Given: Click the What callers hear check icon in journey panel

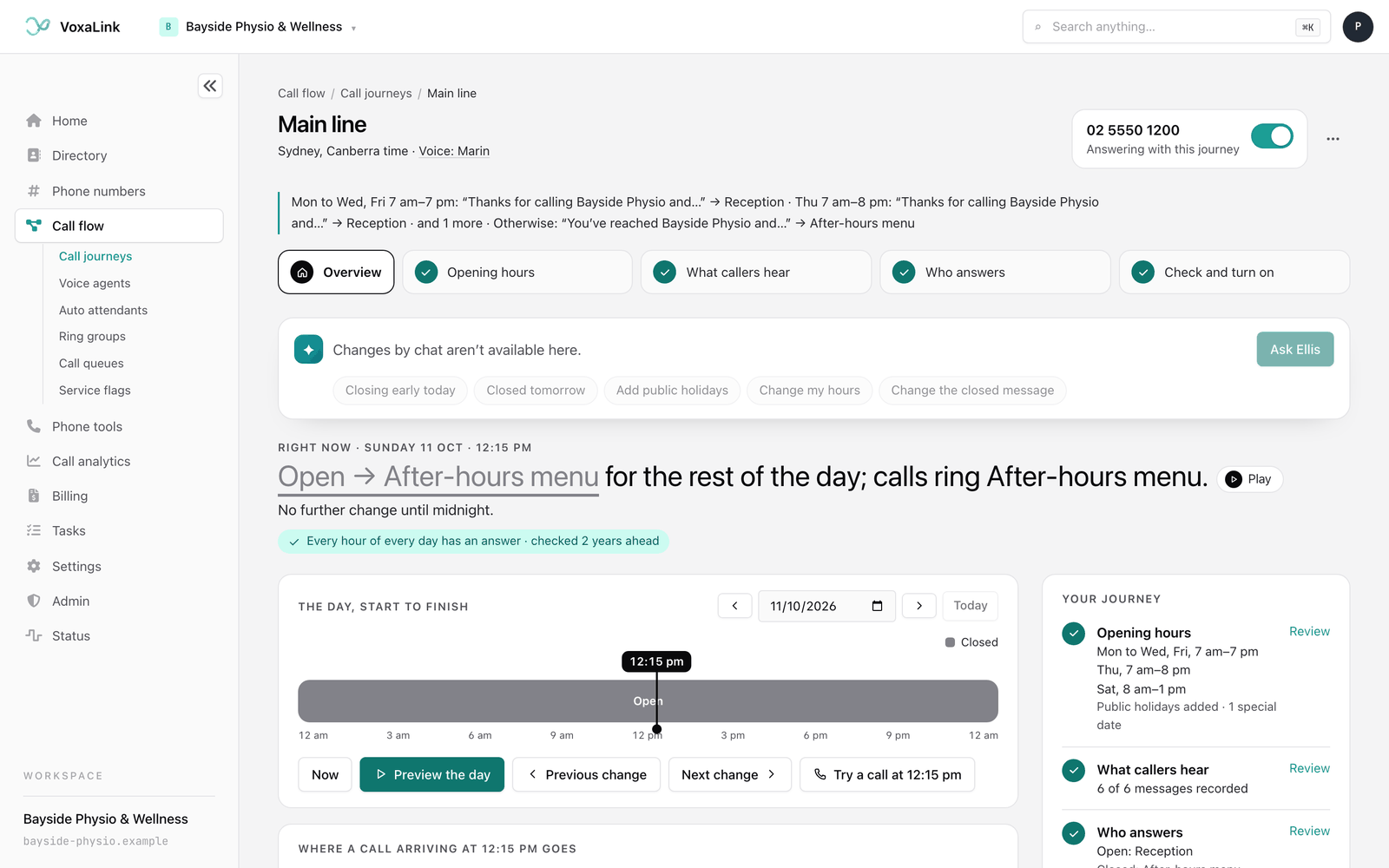Looking at the screenshot, I should pos(1074,771).
